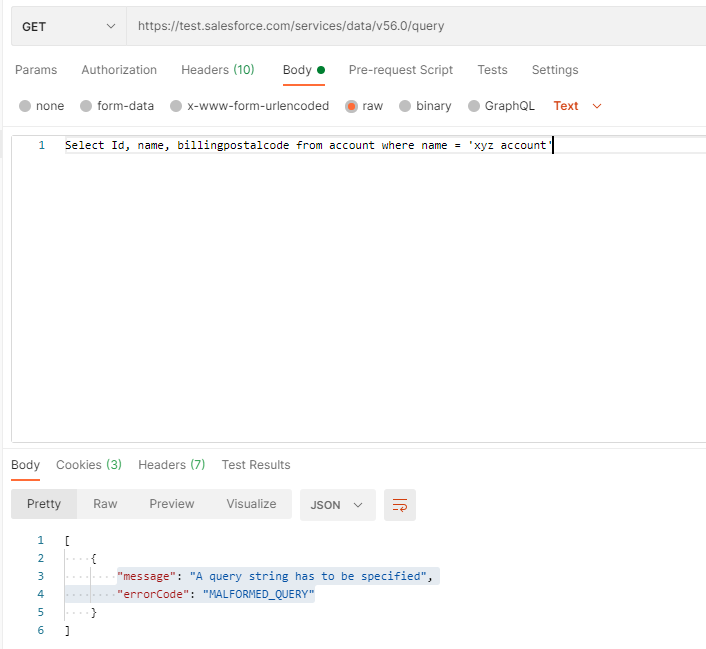Switch response view to Raw
This screenshot has width=706, height=649.
point(105,504)
